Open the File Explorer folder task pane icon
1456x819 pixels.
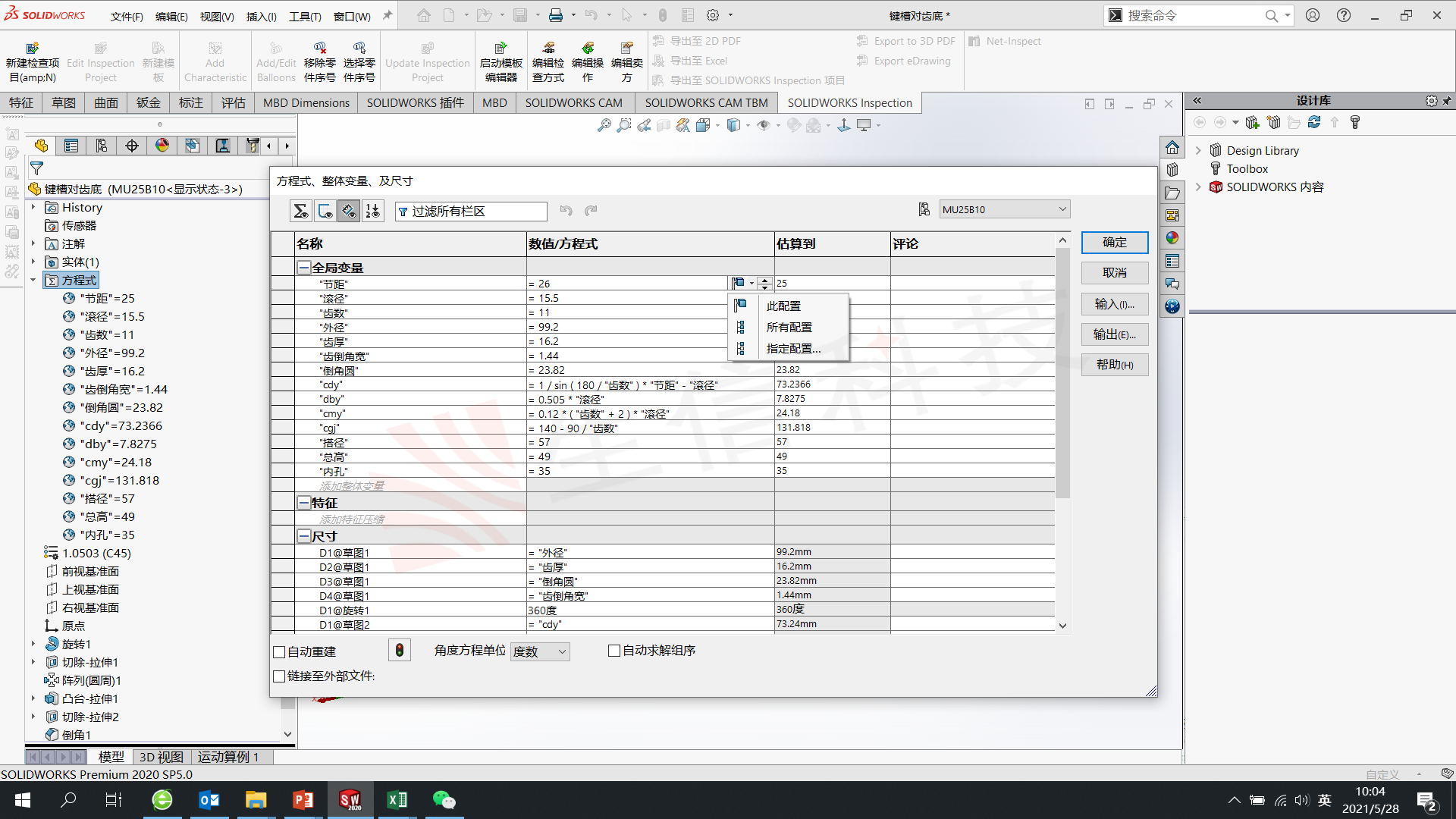(1172, 193)
